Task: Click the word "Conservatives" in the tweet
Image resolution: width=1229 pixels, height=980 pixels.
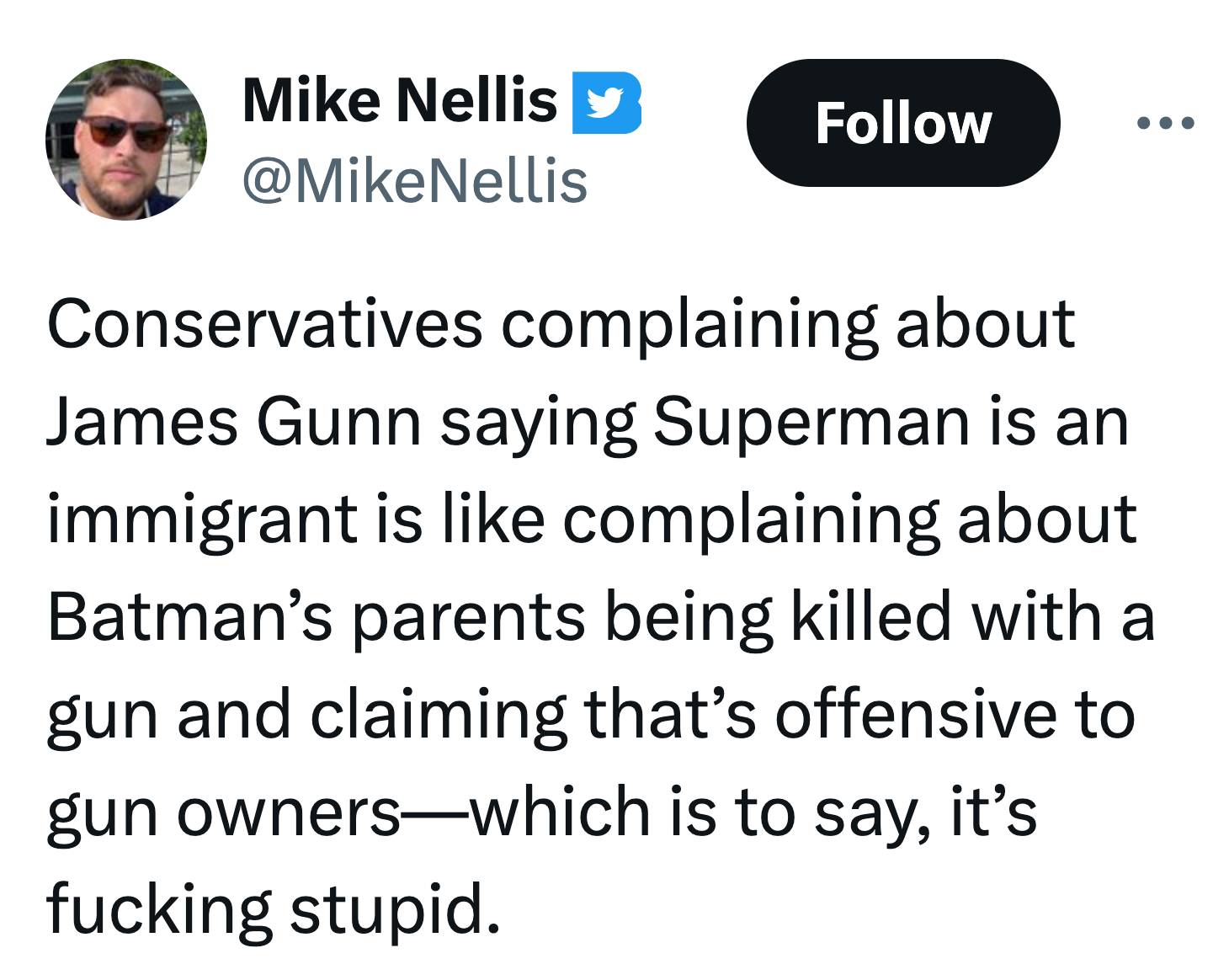Action: click(265, 324)
